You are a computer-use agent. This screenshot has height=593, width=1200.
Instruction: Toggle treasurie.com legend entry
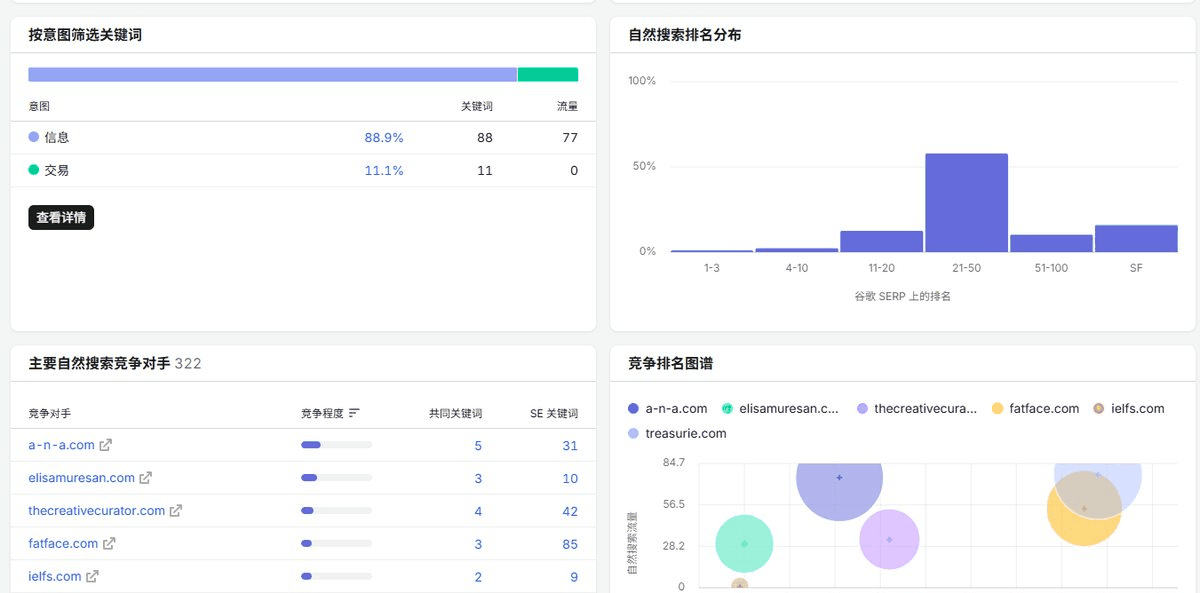tap(677, 433)
